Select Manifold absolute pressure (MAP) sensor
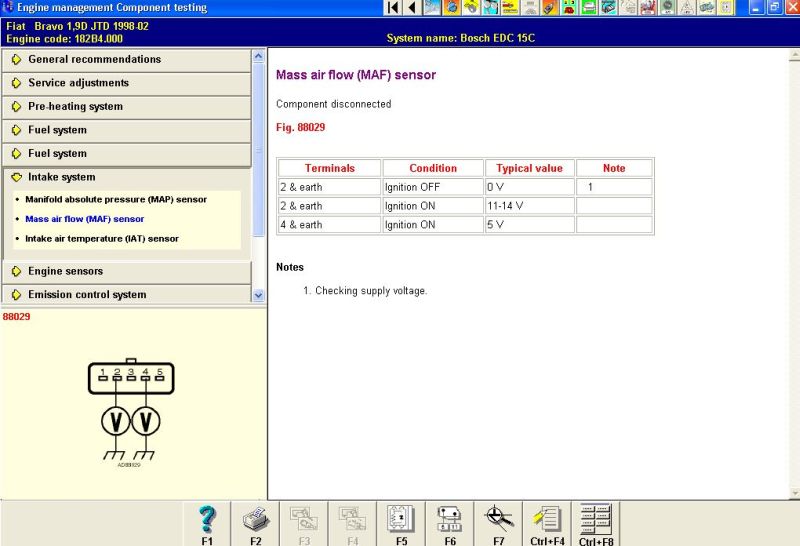Viewport: 800px width, 546px height. coord(115,199)
